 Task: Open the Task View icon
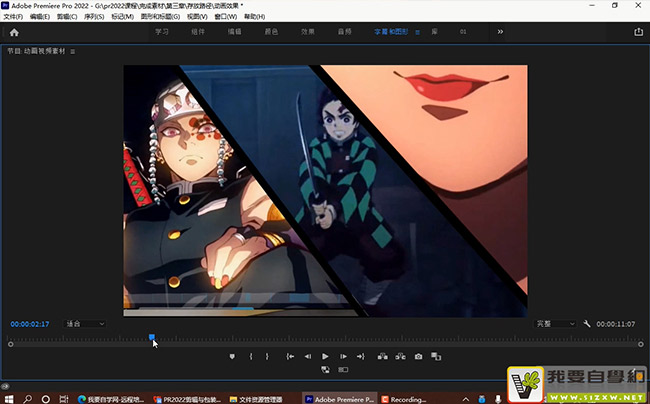pyautogui.click(x=64, y=399)
